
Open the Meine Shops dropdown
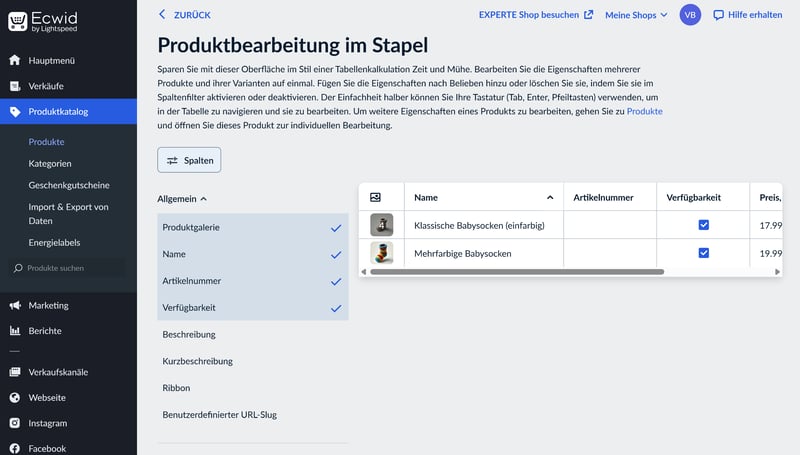click(x=638, y=15)
